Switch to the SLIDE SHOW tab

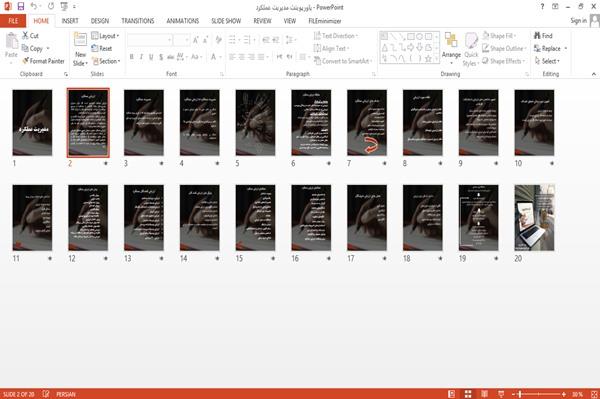pos(226,21)
